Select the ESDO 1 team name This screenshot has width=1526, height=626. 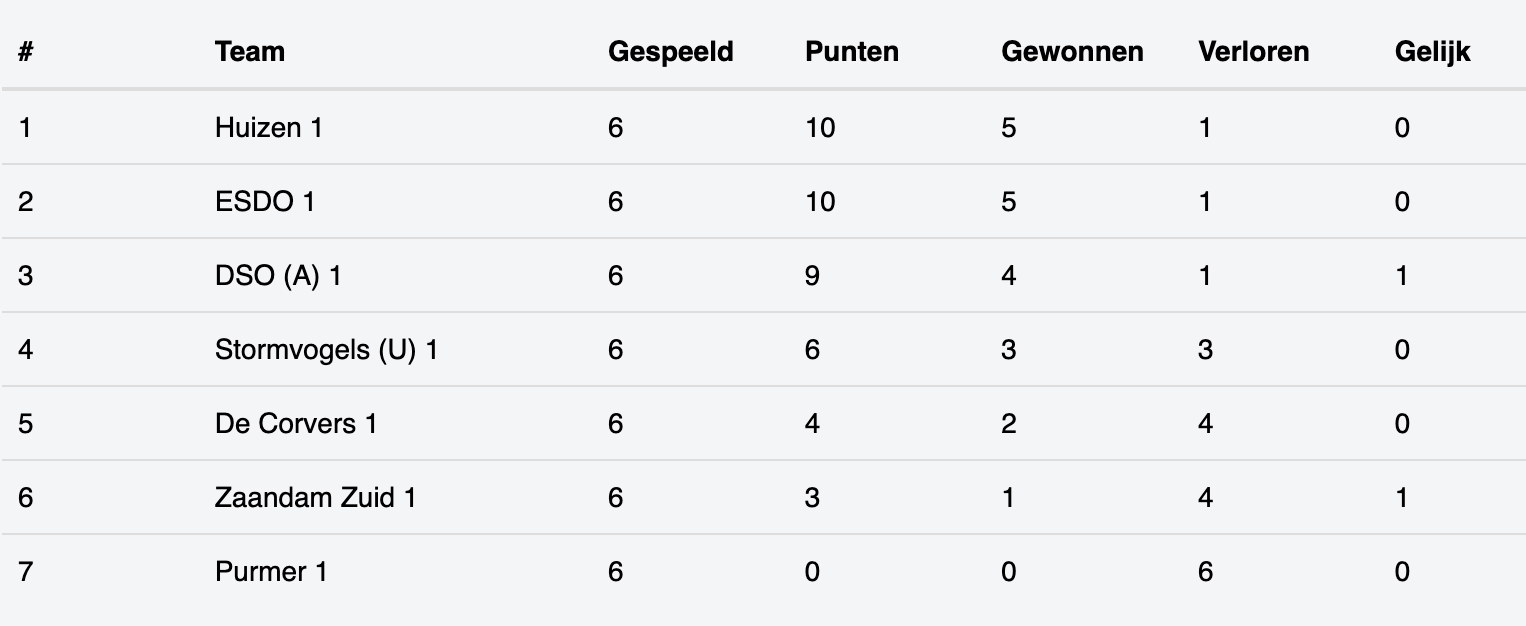click(265, 202)
